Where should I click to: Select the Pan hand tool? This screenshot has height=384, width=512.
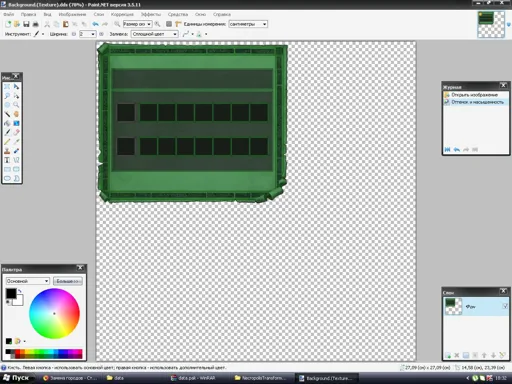point(16,114)
